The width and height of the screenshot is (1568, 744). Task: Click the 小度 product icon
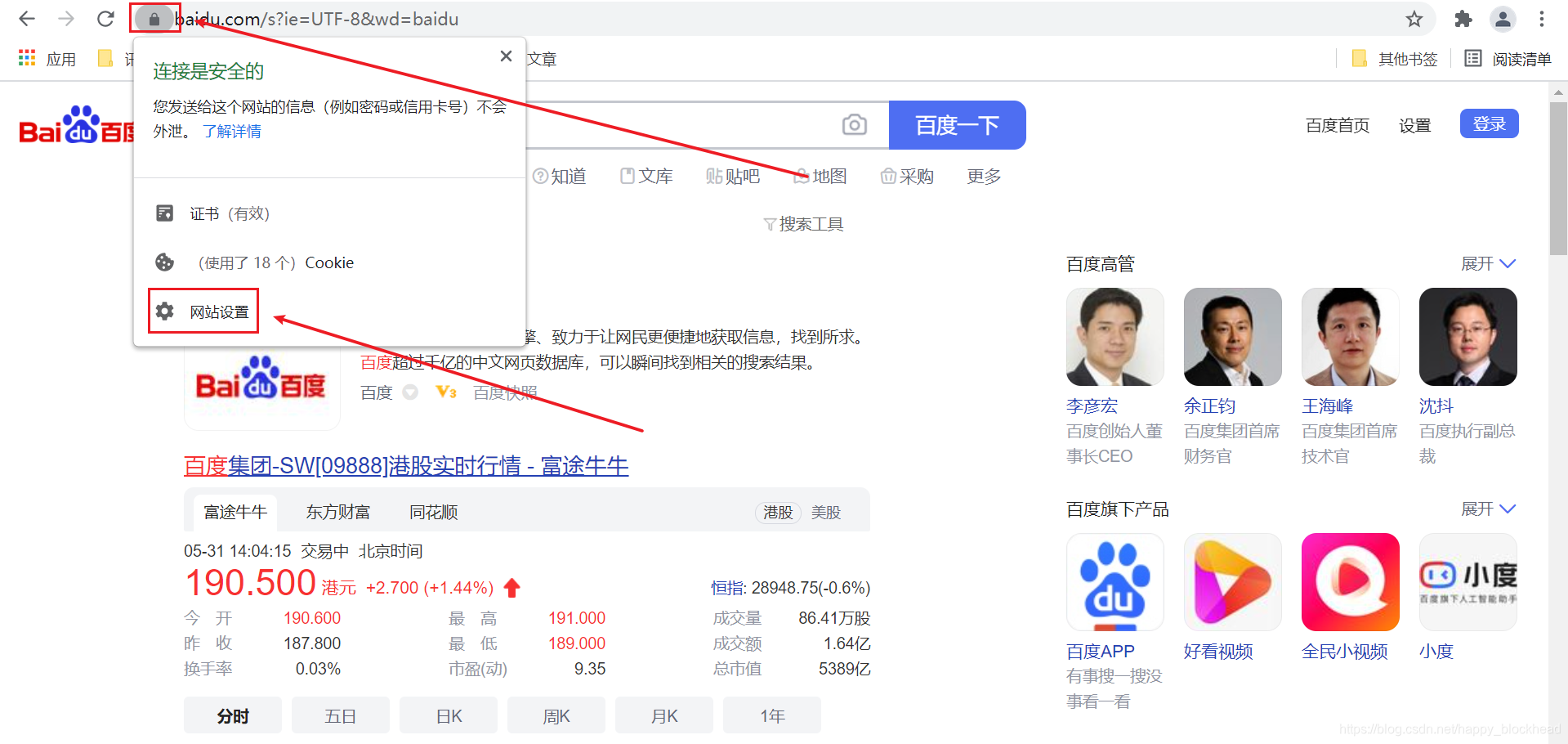[1468, 582]
